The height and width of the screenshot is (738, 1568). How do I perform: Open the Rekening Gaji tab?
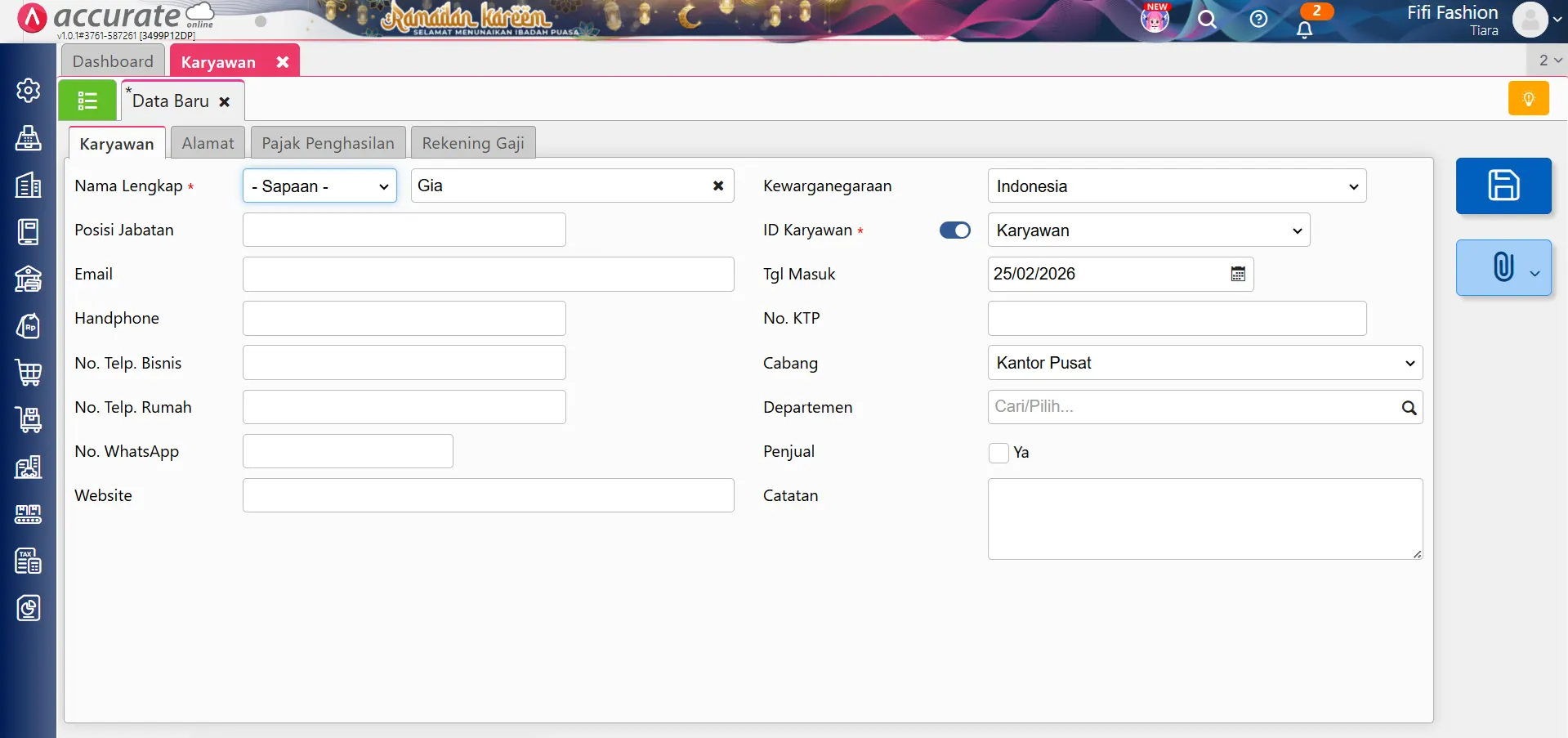click(x=472, y=142)
